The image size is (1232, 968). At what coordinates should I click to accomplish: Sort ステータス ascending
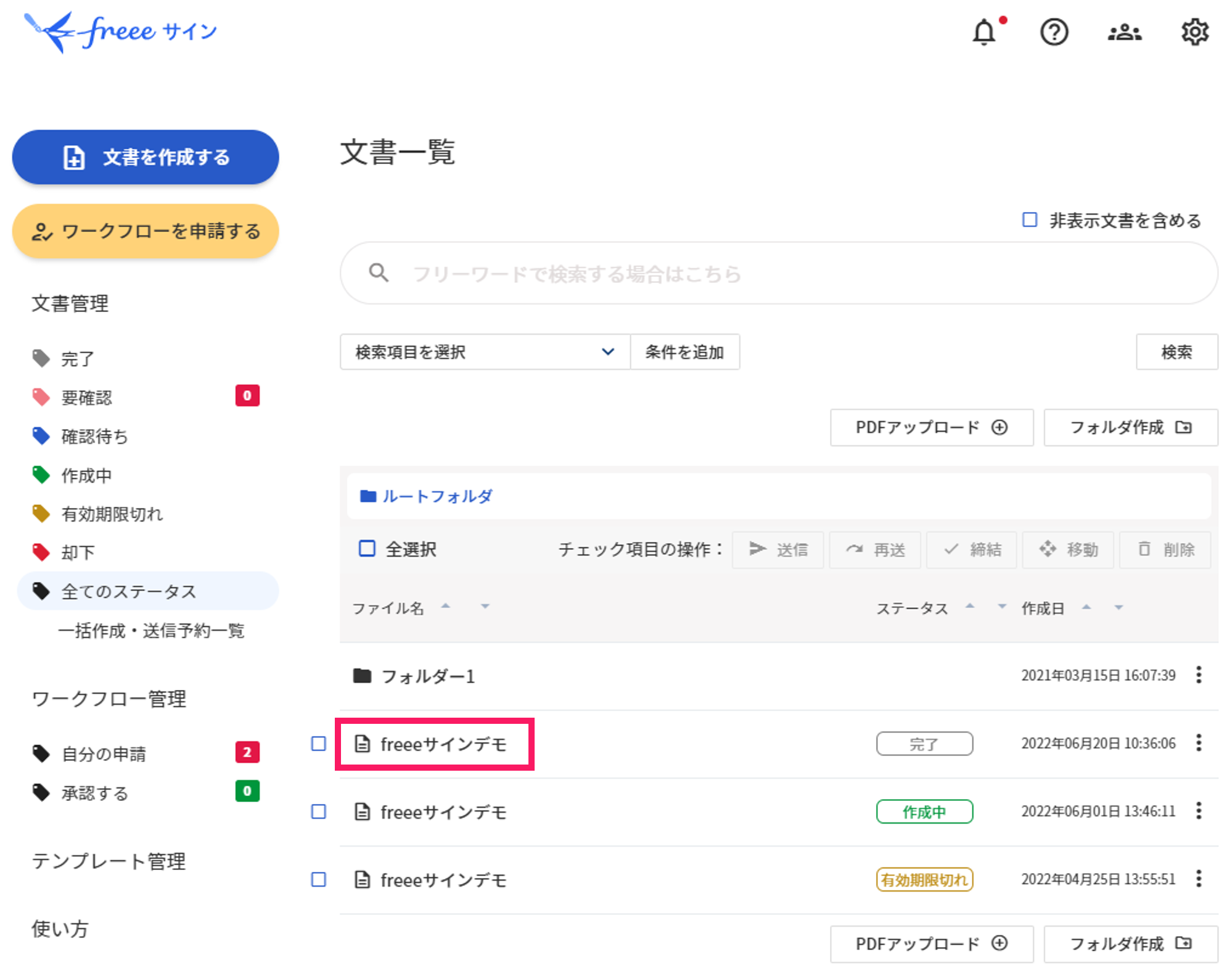point(969,606)
